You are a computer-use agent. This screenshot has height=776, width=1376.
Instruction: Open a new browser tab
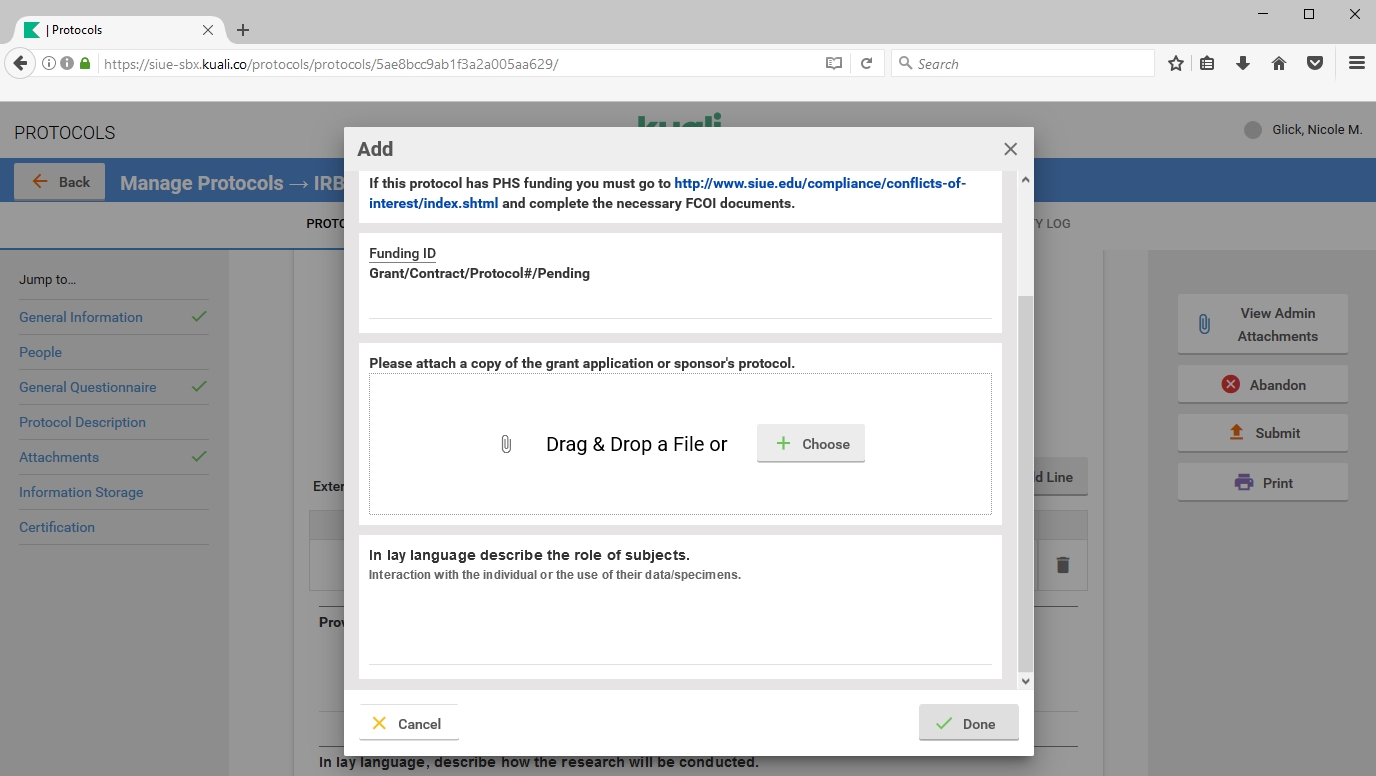(x=243, y=30)
